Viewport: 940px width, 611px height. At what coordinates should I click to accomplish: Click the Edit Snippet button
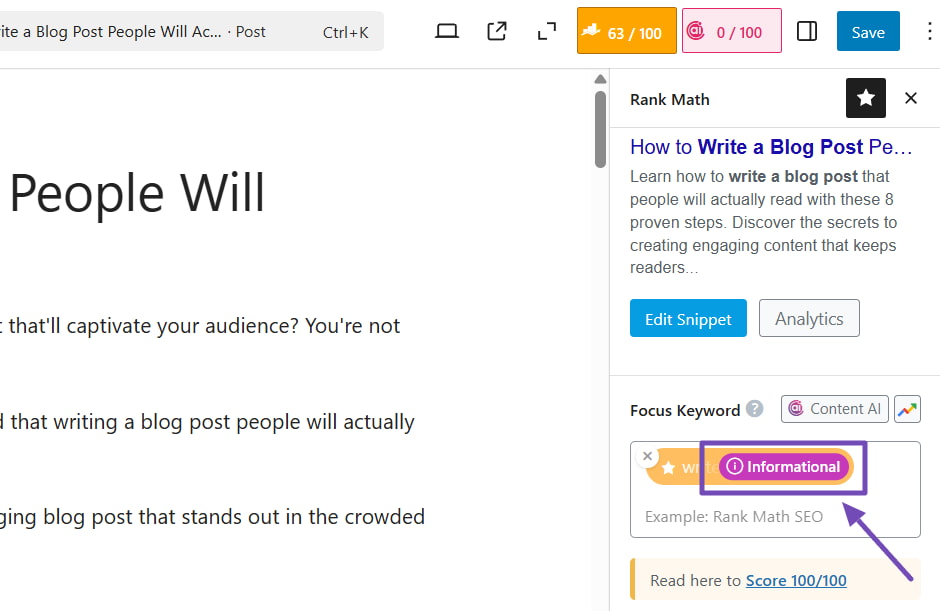coord(688,319)
